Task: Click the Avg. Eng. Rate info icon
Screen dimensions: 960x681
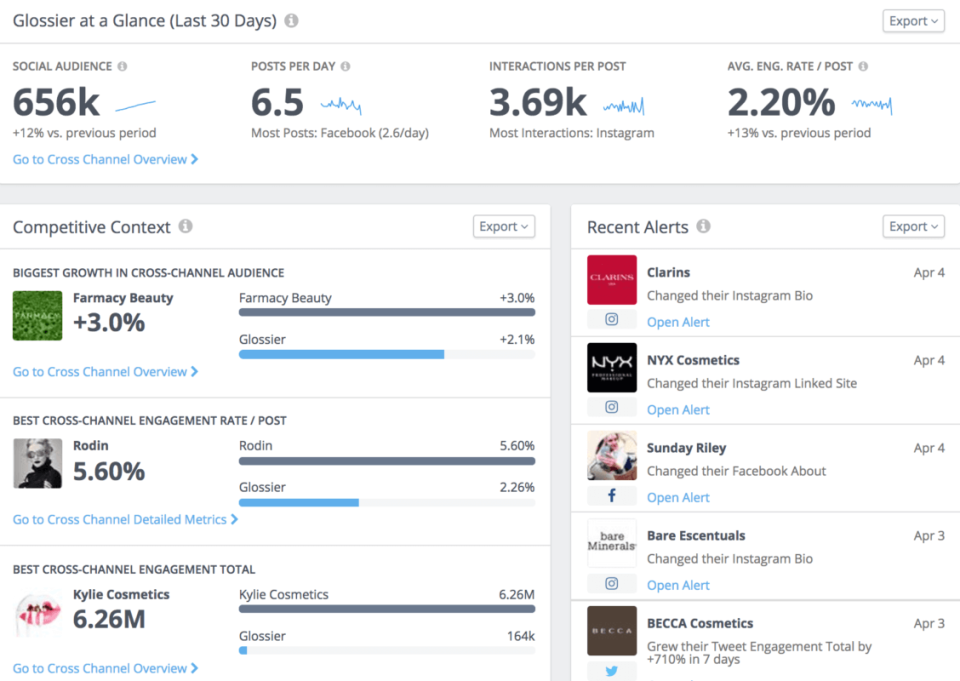Action: tap(863, 66)
